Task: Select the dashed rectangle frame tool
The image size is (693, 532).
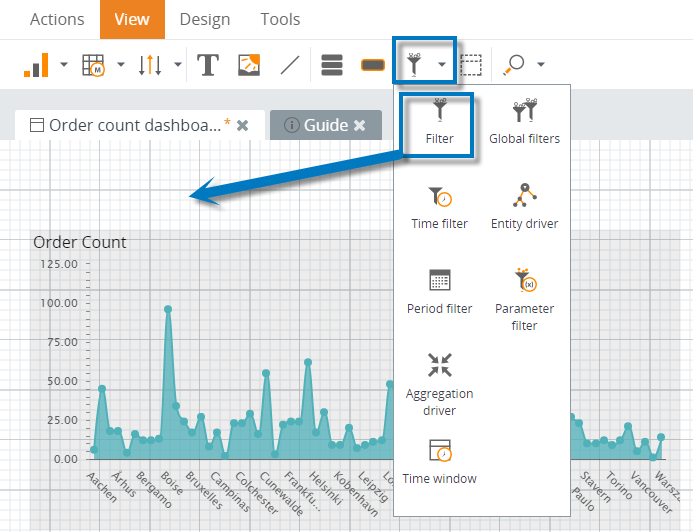Action: pyautogui.click(x=471, y=65)
